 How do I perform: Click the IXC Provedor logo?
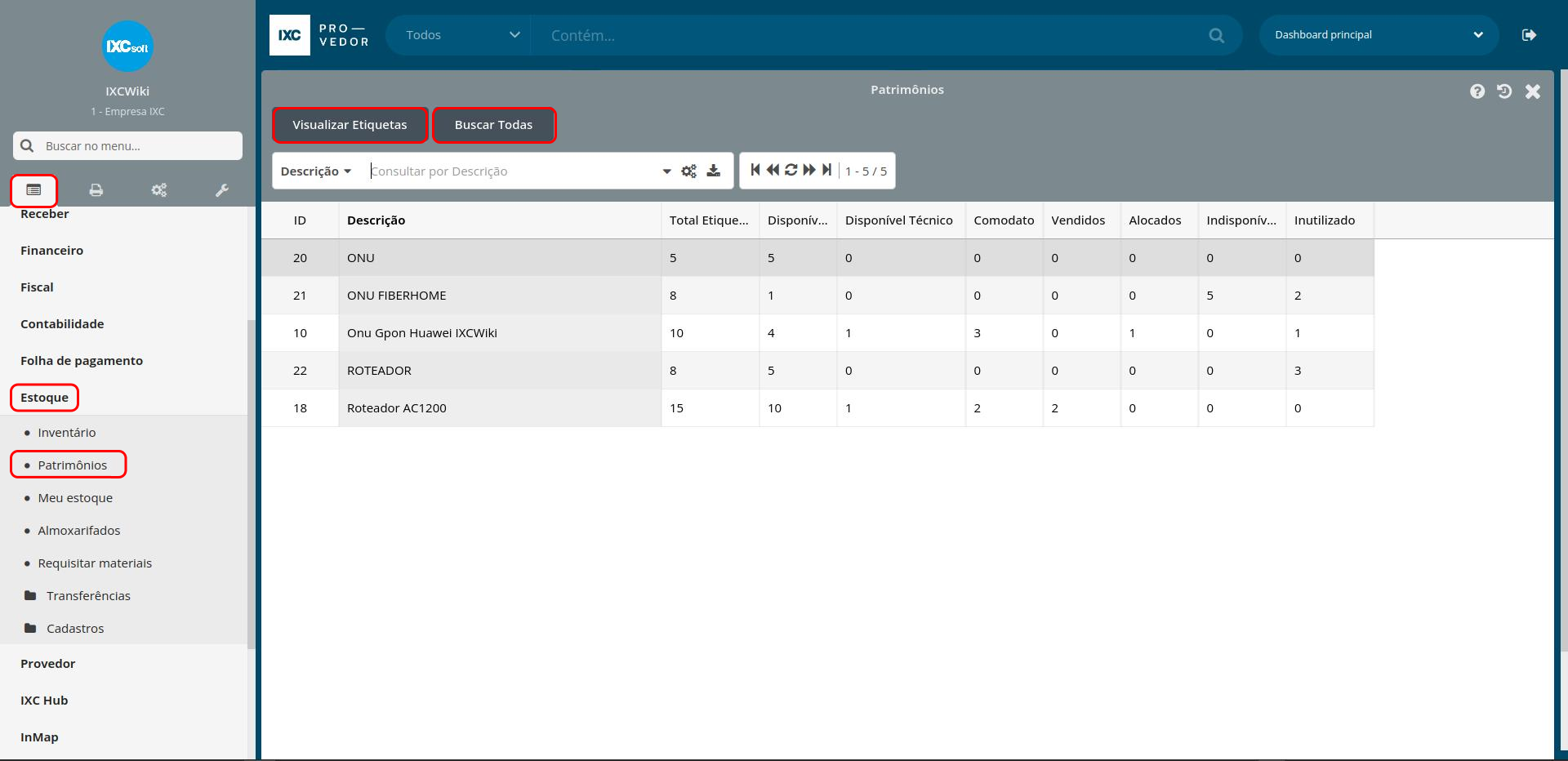319,35
